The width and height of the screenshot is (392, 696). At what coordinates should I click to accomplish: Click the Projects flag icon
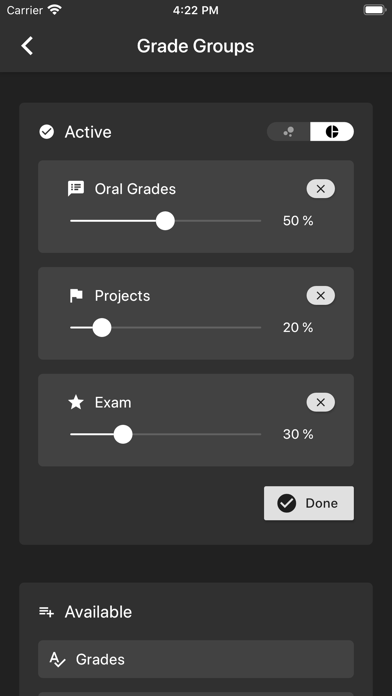click(x=76, y=296)
